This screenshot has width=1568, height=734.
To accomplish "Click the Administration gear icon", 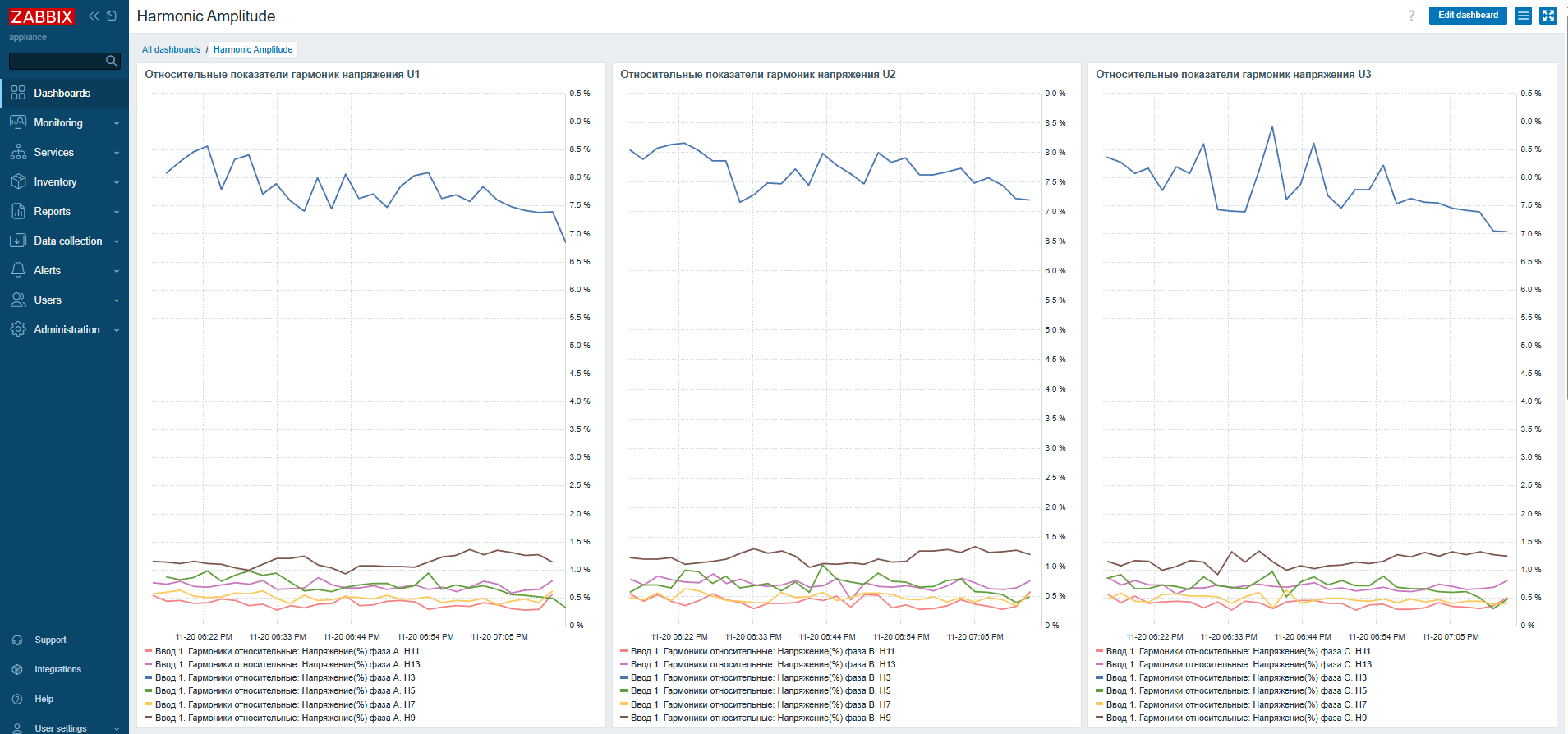I will pyautogui.click(x=18, y=329).
